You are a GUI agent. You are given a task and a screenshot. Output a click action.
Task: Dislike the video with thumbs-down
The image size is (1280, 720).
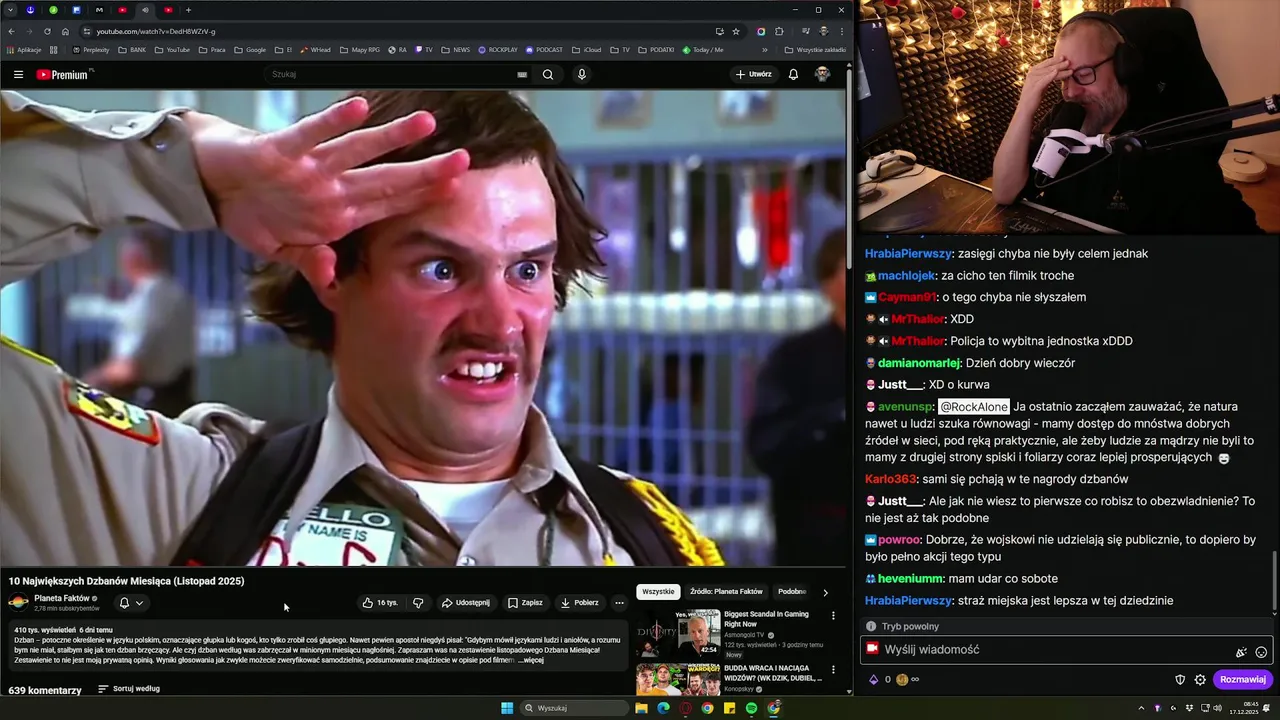pos(418,603)
